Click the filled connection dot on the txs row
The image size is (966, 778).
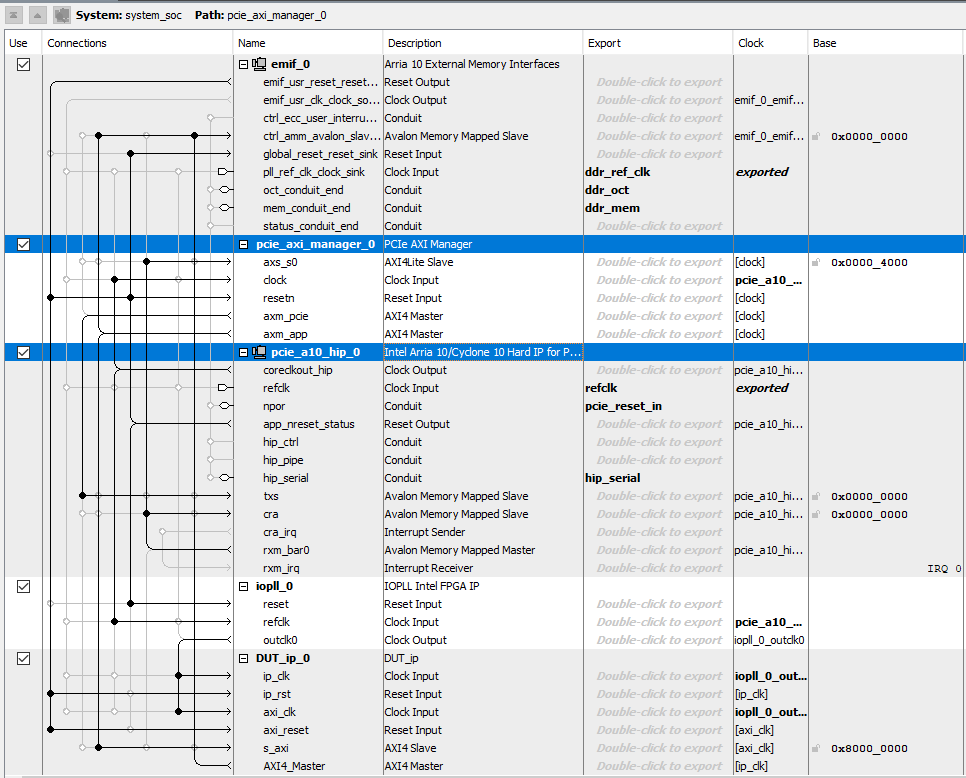[83, 495]
